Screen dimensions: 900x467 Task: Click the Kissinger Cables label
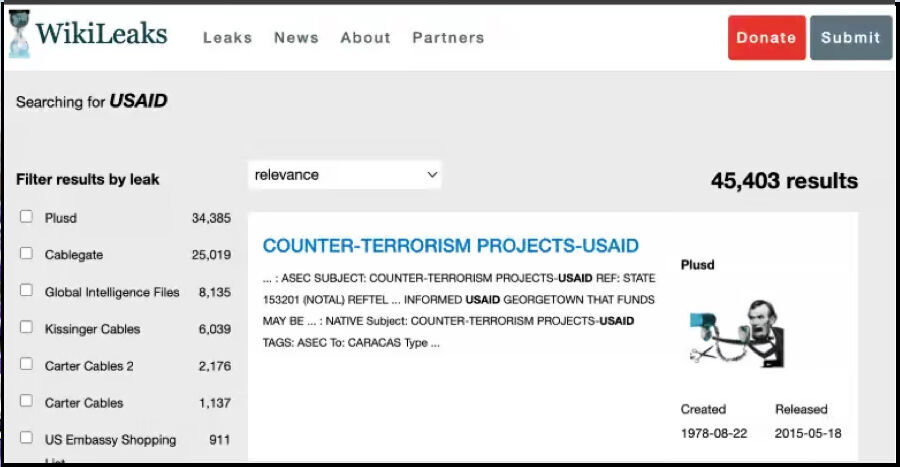point(92,329)
